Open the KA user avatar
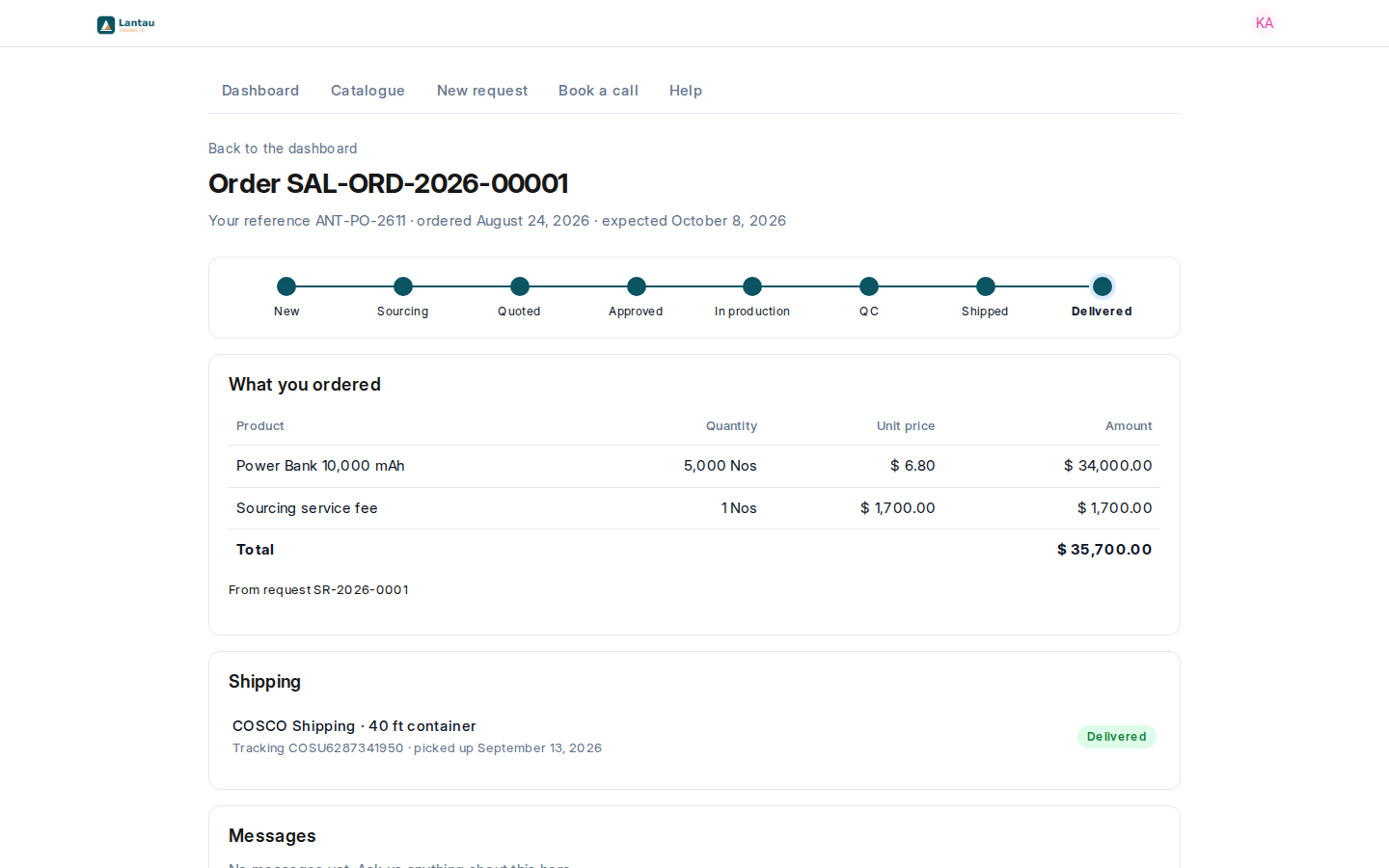This screenshot has height=868, width=1389. click(1265, 23)
